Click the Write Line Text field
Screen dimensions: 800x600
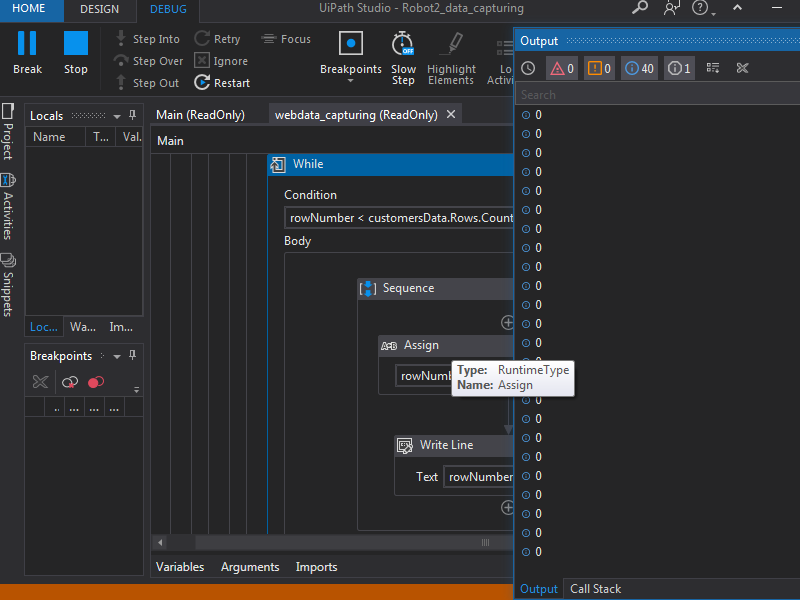(x=479, y=477)
